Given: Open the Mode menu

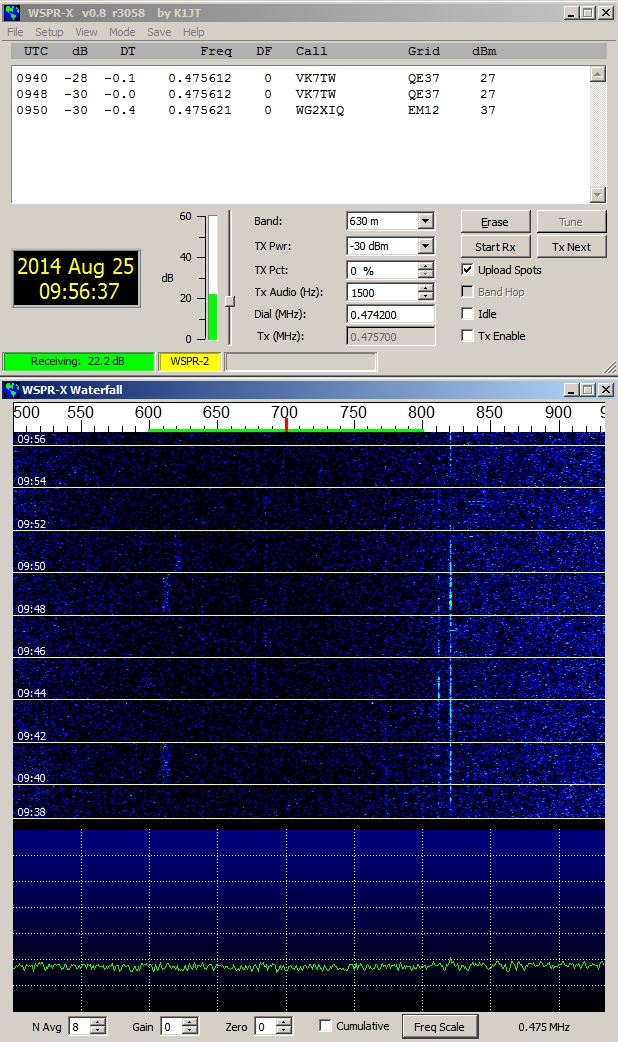Looking at the screenshot, I should (x=122, y=32).
